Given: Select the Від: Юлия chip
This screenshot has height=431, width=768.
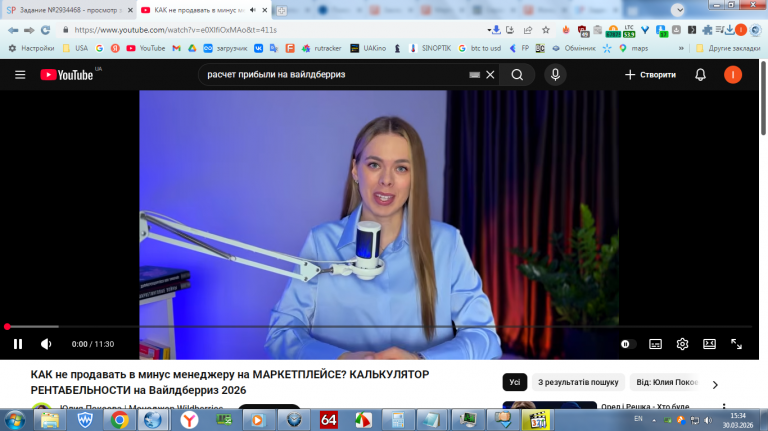Looking at the screenshot, I should [667, 382].
